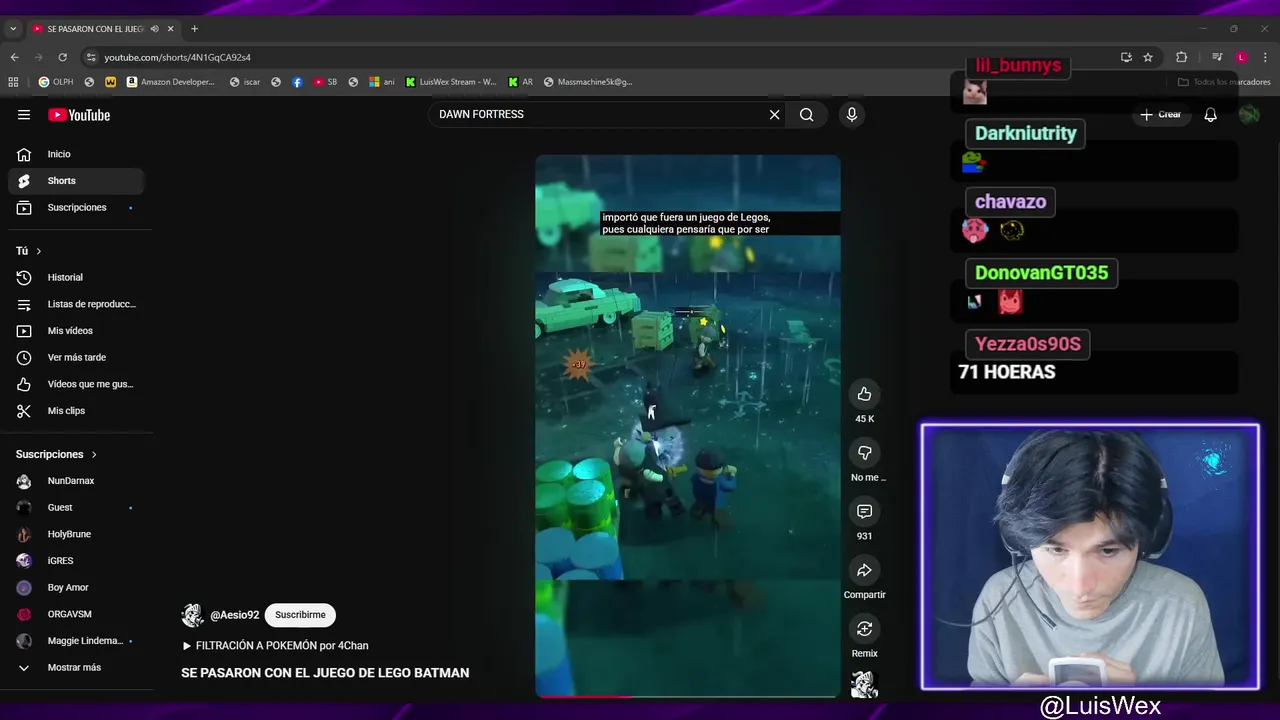Close the YouTube browser tab
This screenshot has width=1280, height=720.
pos(170,29)
